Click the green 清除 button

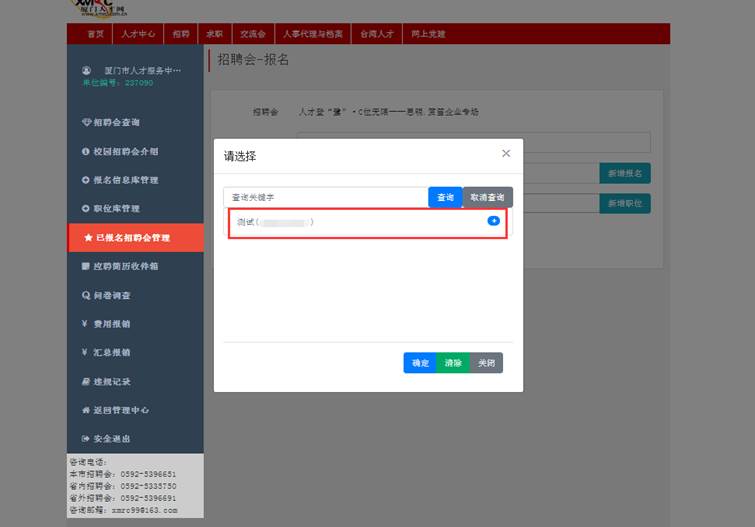tap(453, 363)
